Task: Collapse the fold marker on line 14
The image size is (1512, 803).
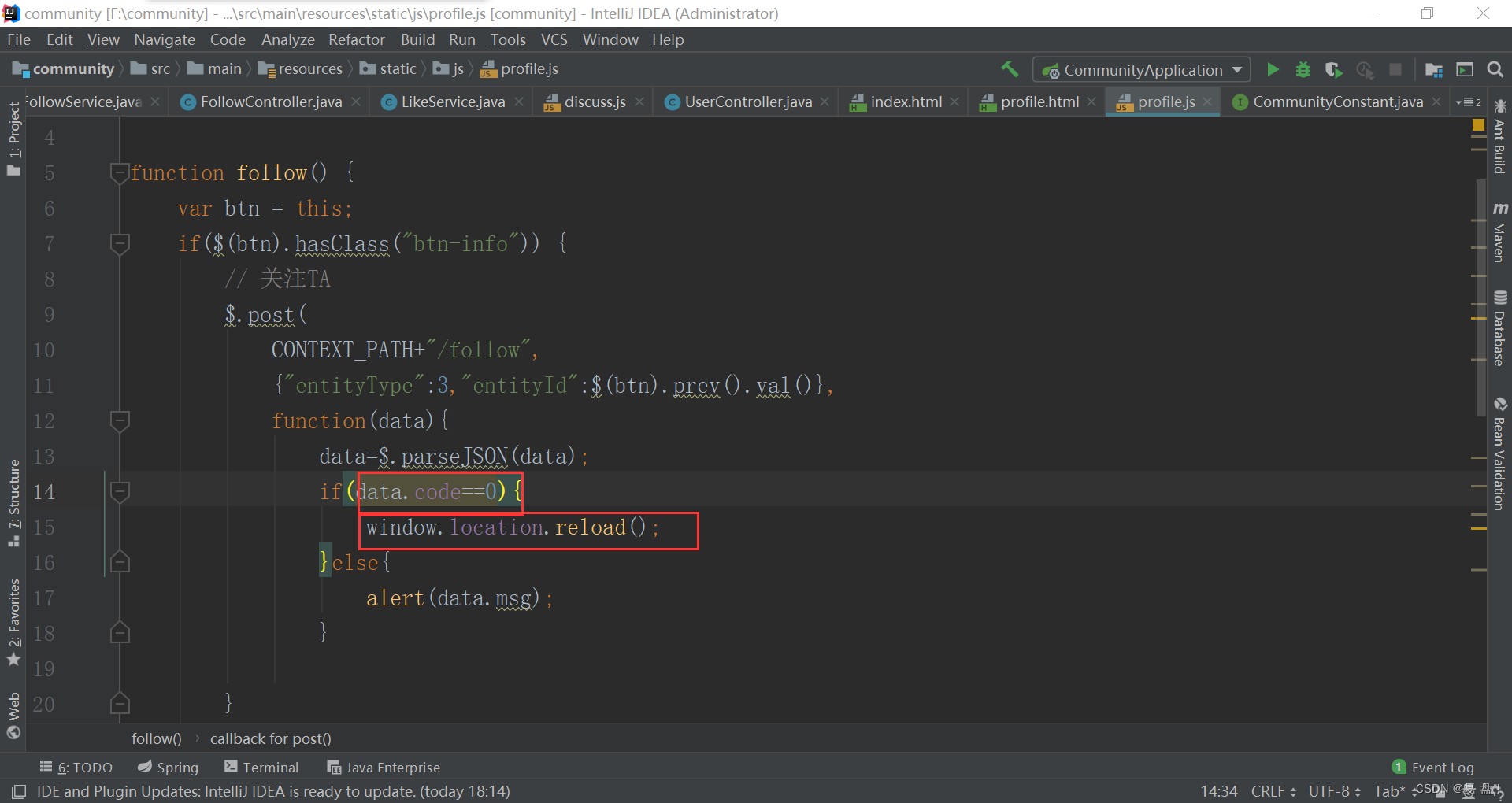Action: click(120, 491)
